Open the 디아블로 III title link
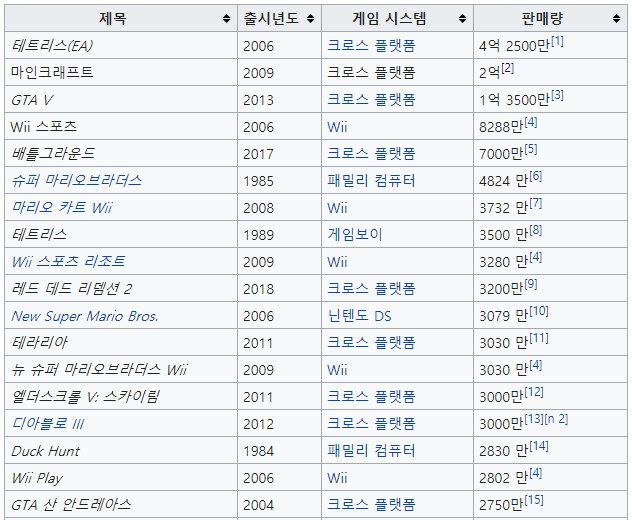Image resolution: width=632 pixels, height=520 pixels. 48,423
